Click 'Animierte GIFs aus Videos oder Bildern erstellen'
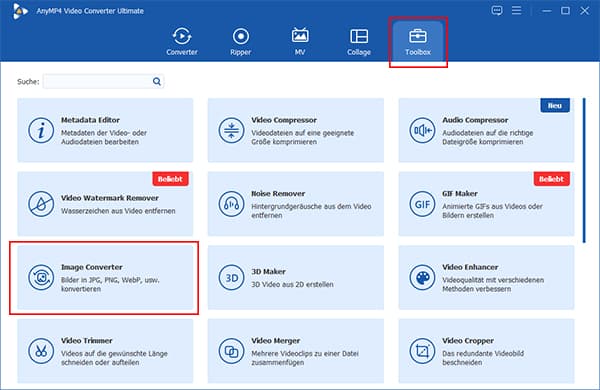 click(x=492, y=211)
